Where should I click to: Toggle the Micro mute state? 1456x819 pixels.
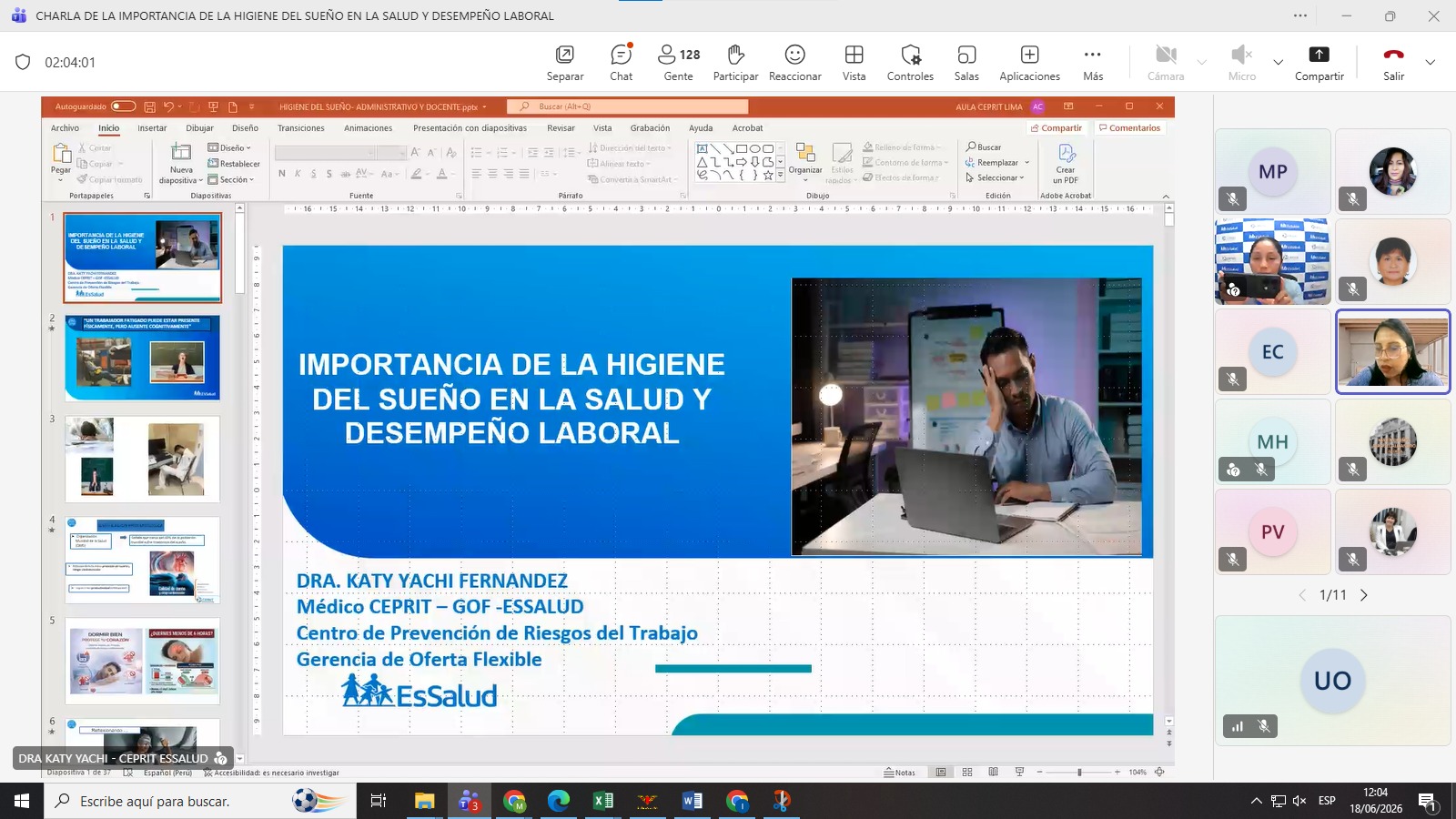(1241, 63)
